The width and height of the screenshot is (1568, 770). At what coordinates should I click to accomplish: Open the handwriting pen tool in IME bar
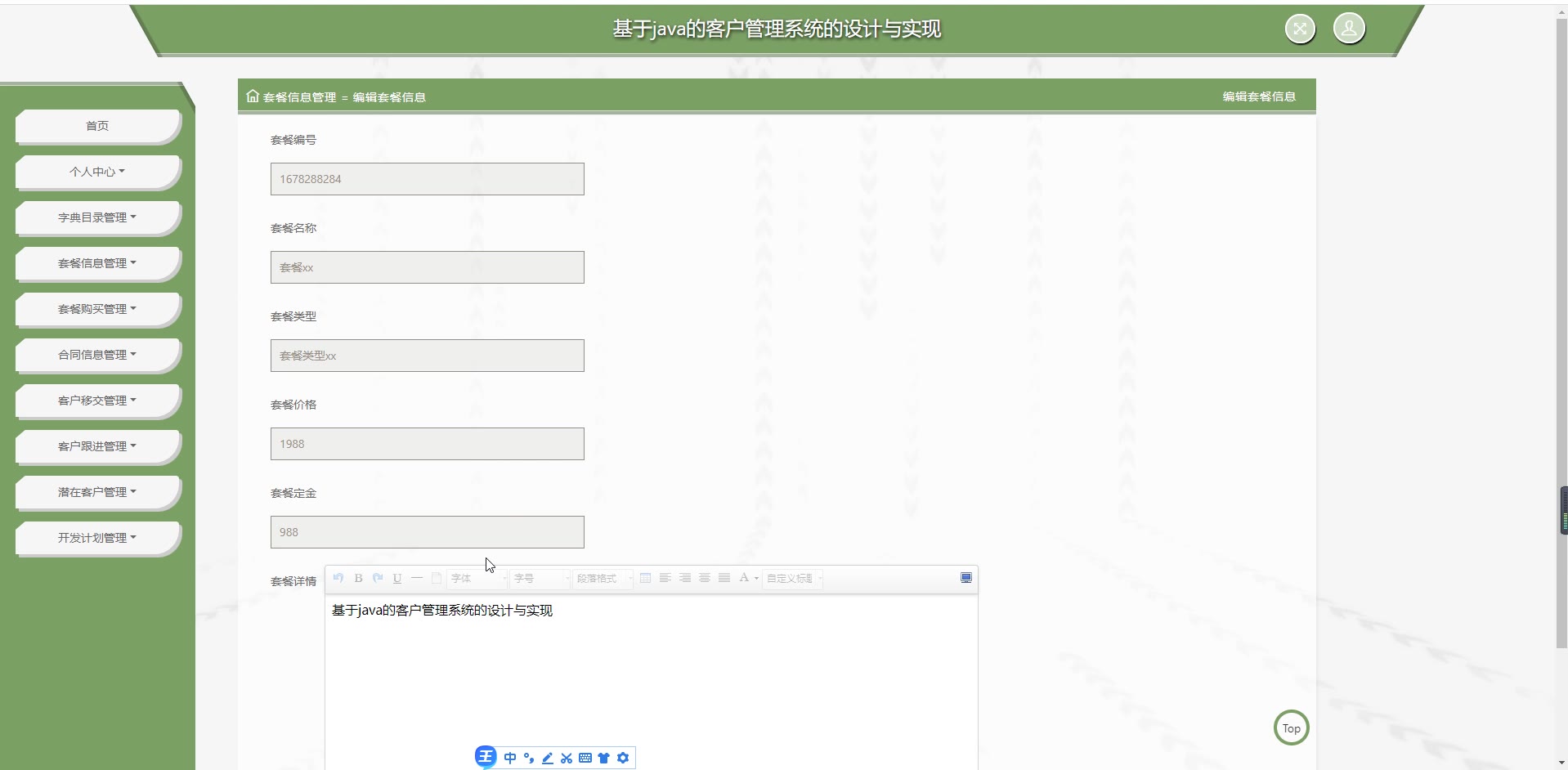coord(548,758)
